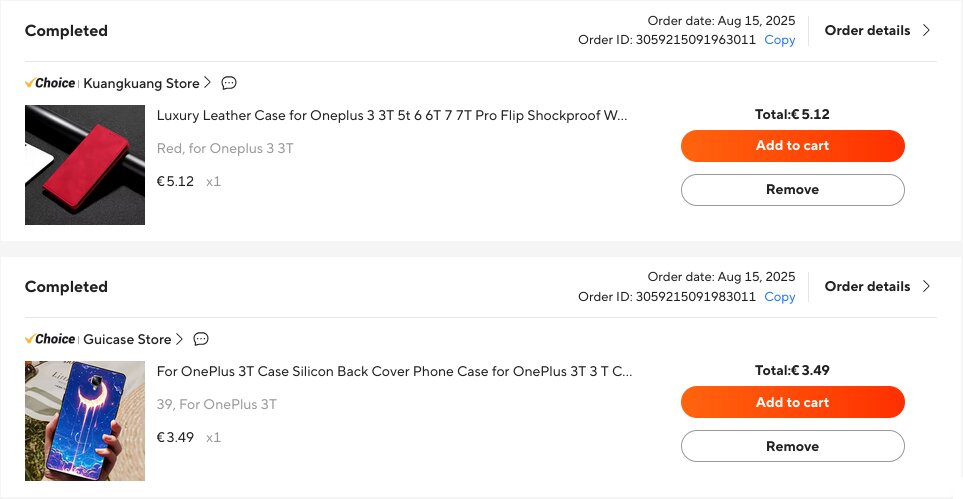This screenshot has width=963, height=499.
Task: Message the Guicase Store seller
Action: [x=201, y=339]
